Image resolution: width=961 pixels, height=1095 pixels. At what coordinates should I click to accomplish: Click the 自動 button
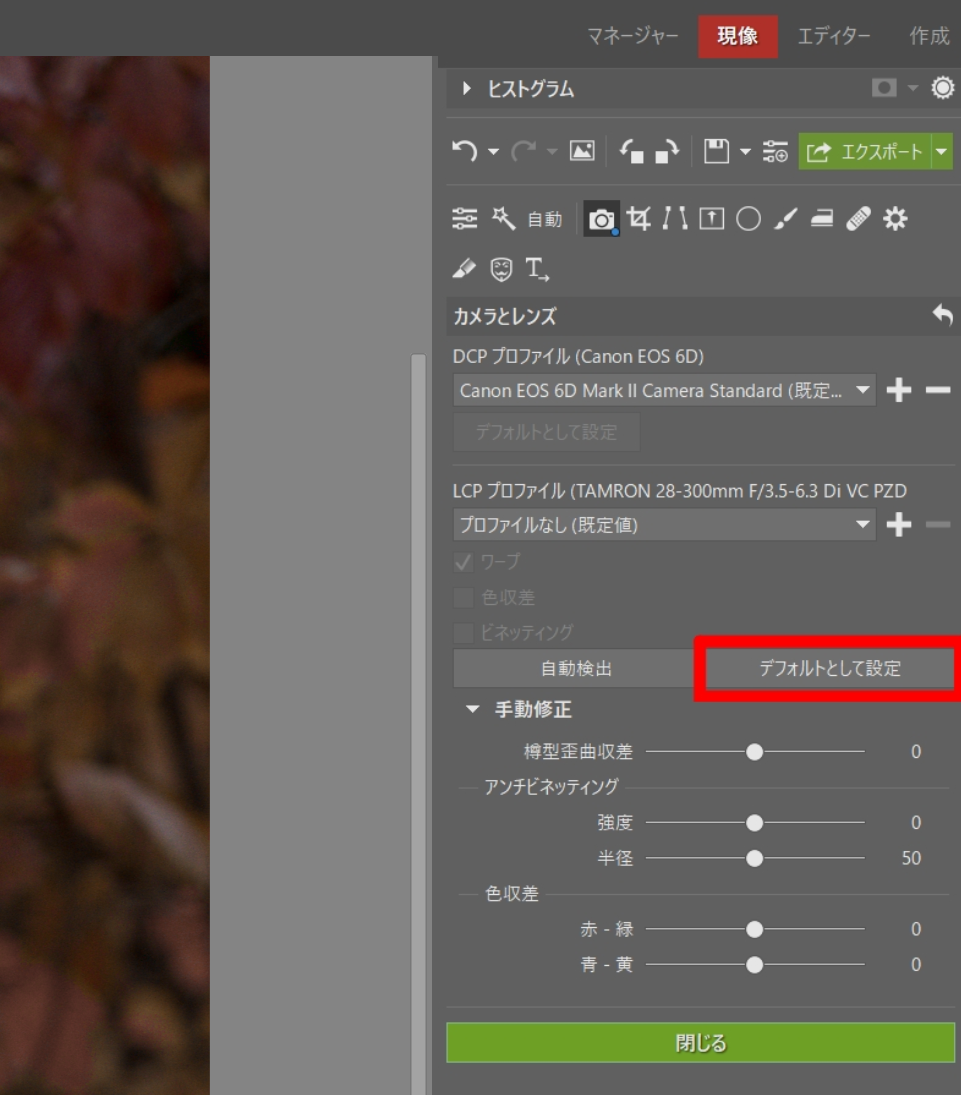point(544,219)
